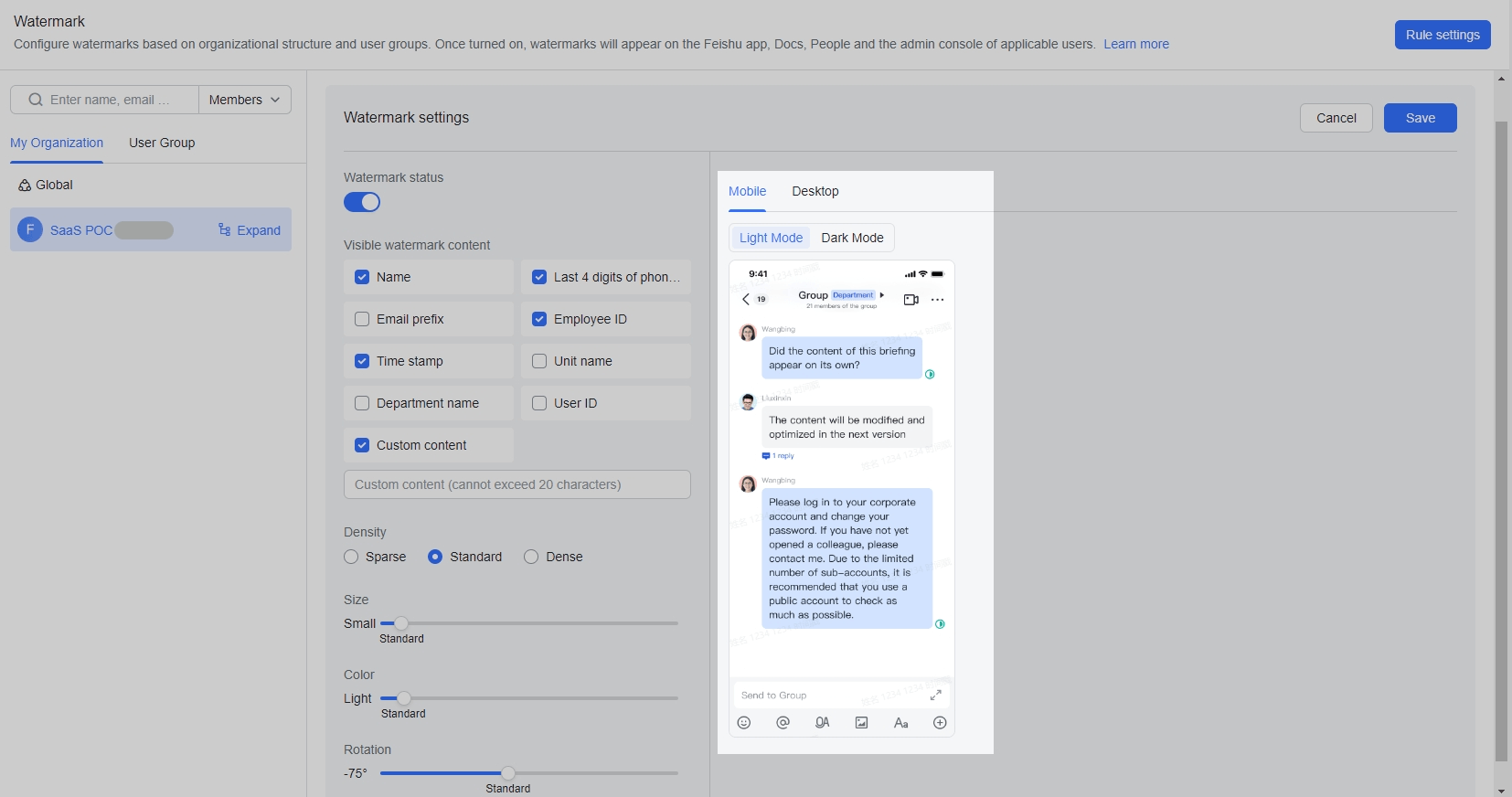Click the Aa text formatting icon

(x=900, y=723)
